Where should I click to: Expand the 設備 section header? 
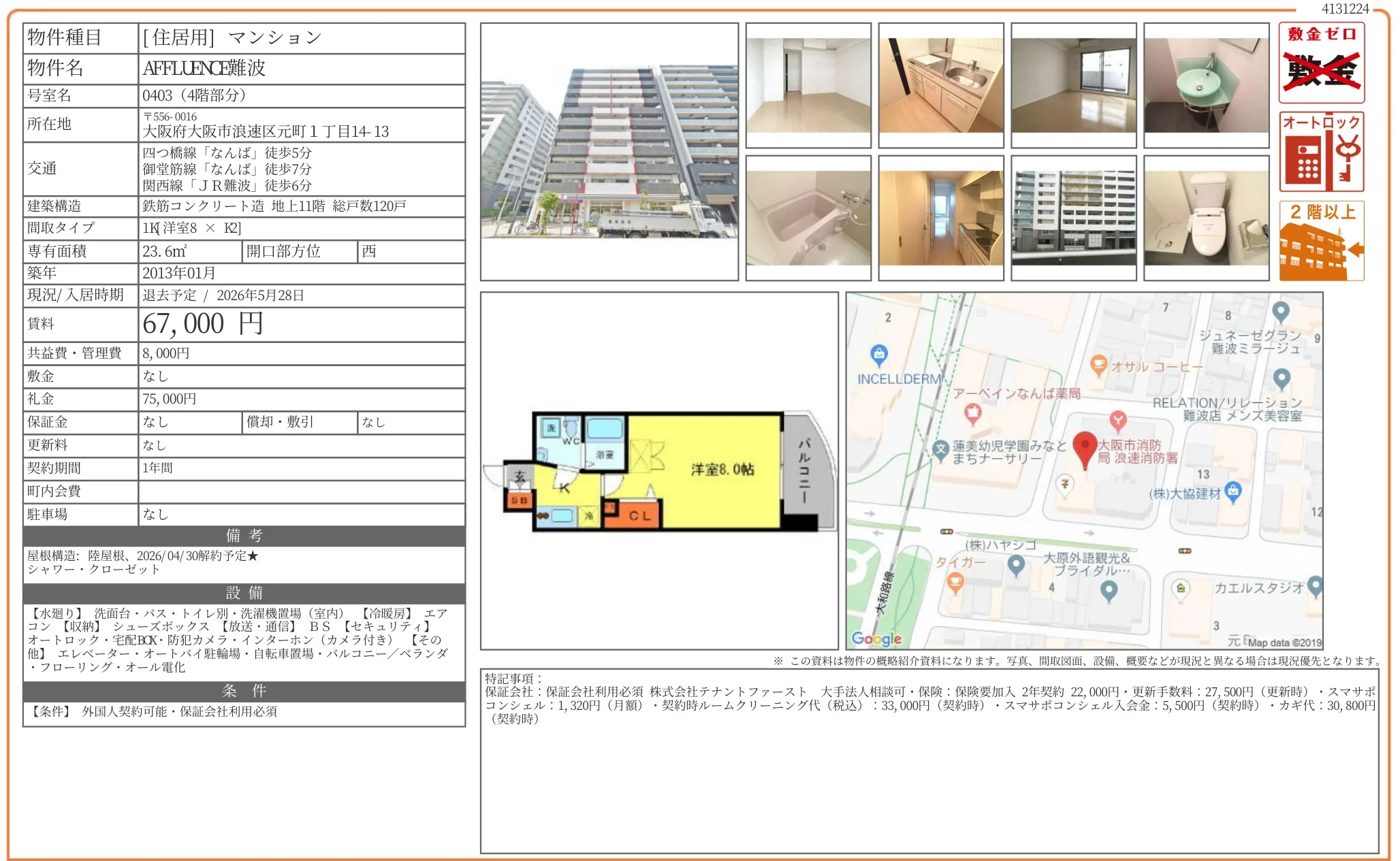tap(243, 591)
